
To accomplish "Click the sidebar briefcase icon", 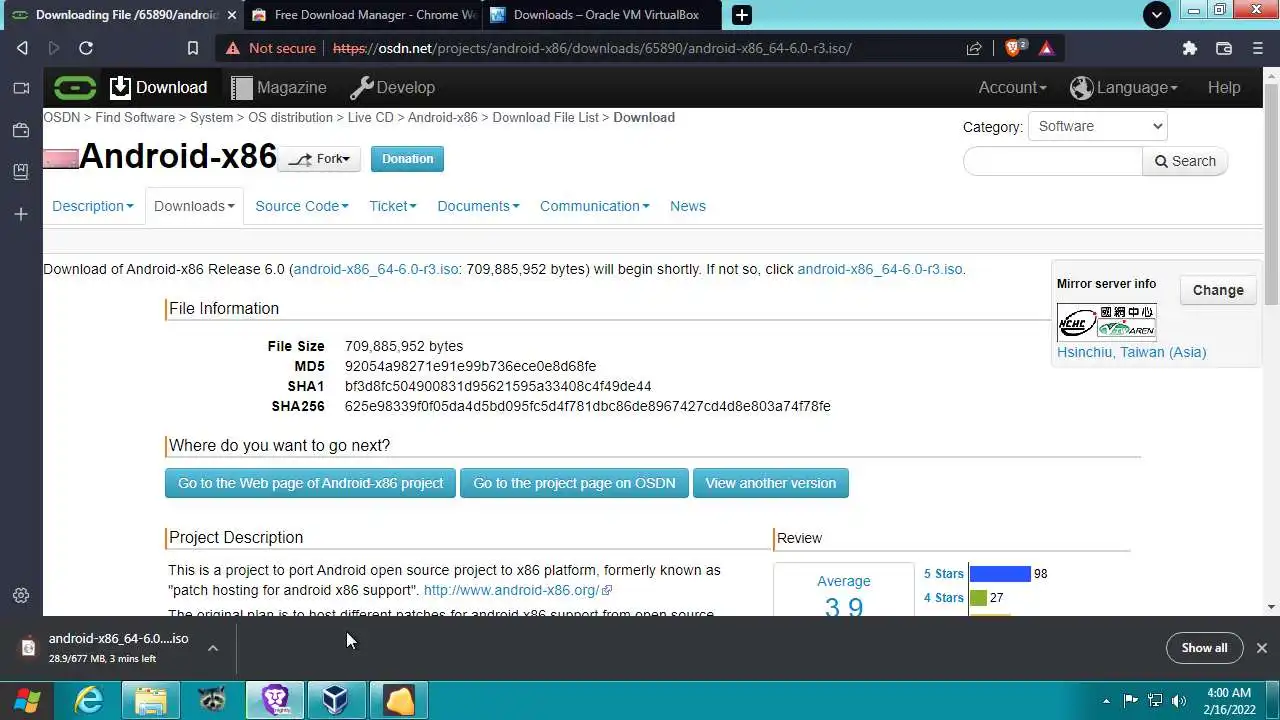I will pos(21,130).
